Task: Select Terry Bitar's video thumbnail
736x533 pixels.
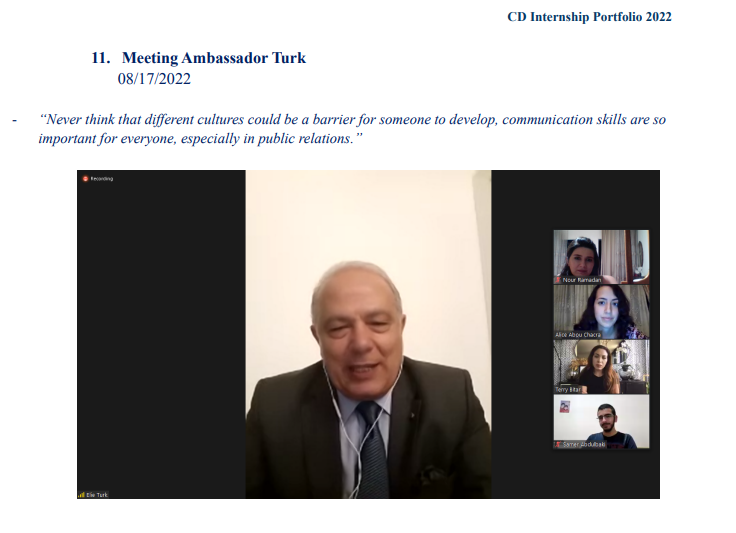Action: click(601, 366)
